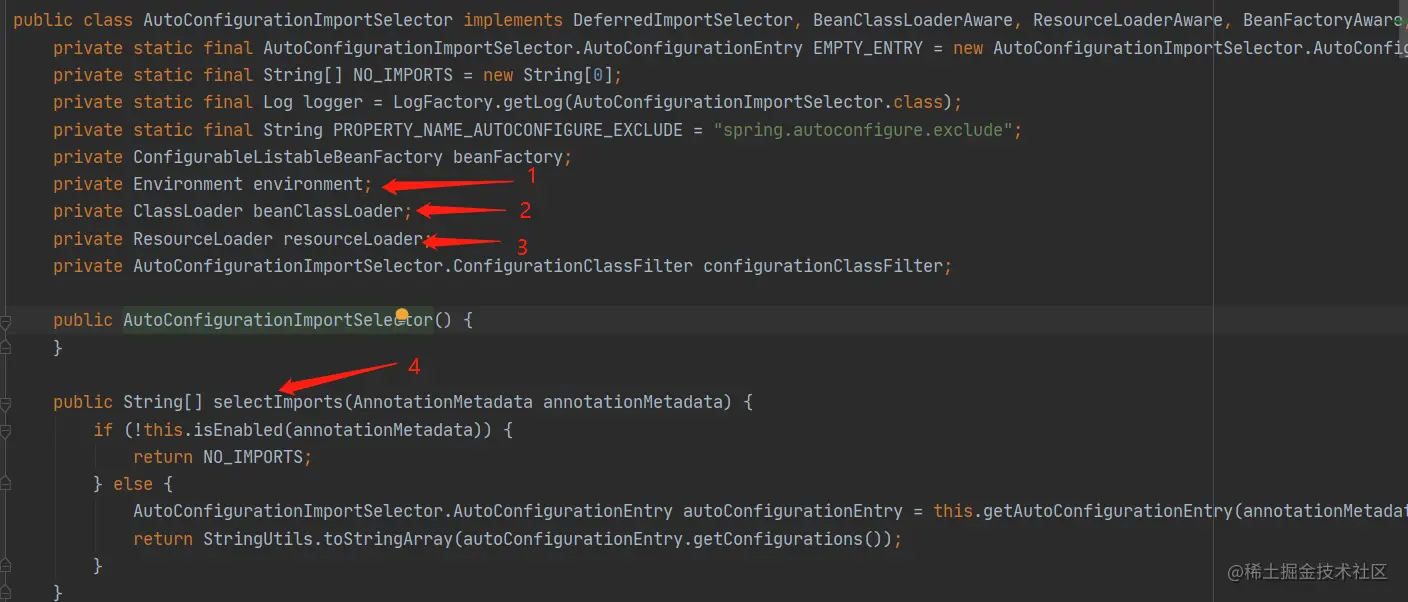The image size is (1408, 602).
Task: Click the environment field name
Action: pos(308,184)
